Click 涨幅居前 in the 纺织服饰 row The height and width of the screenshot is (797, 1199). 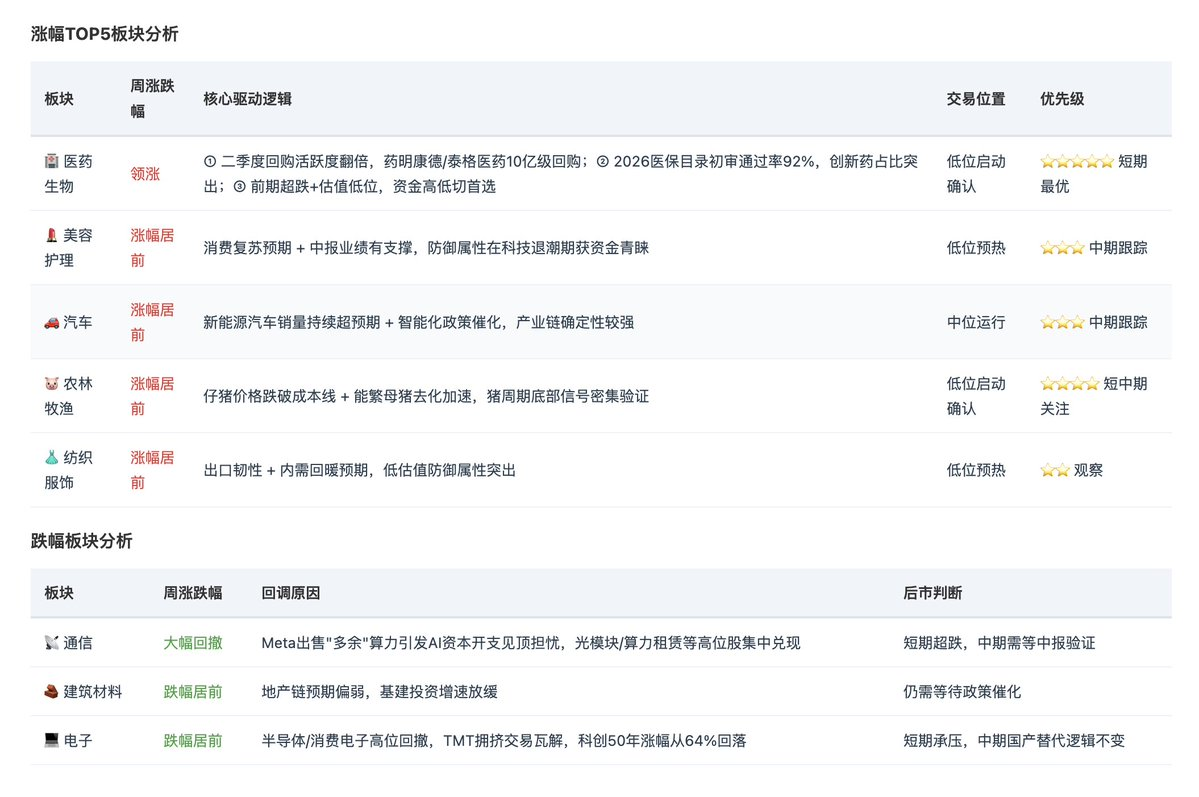click(x=152, y=470)
